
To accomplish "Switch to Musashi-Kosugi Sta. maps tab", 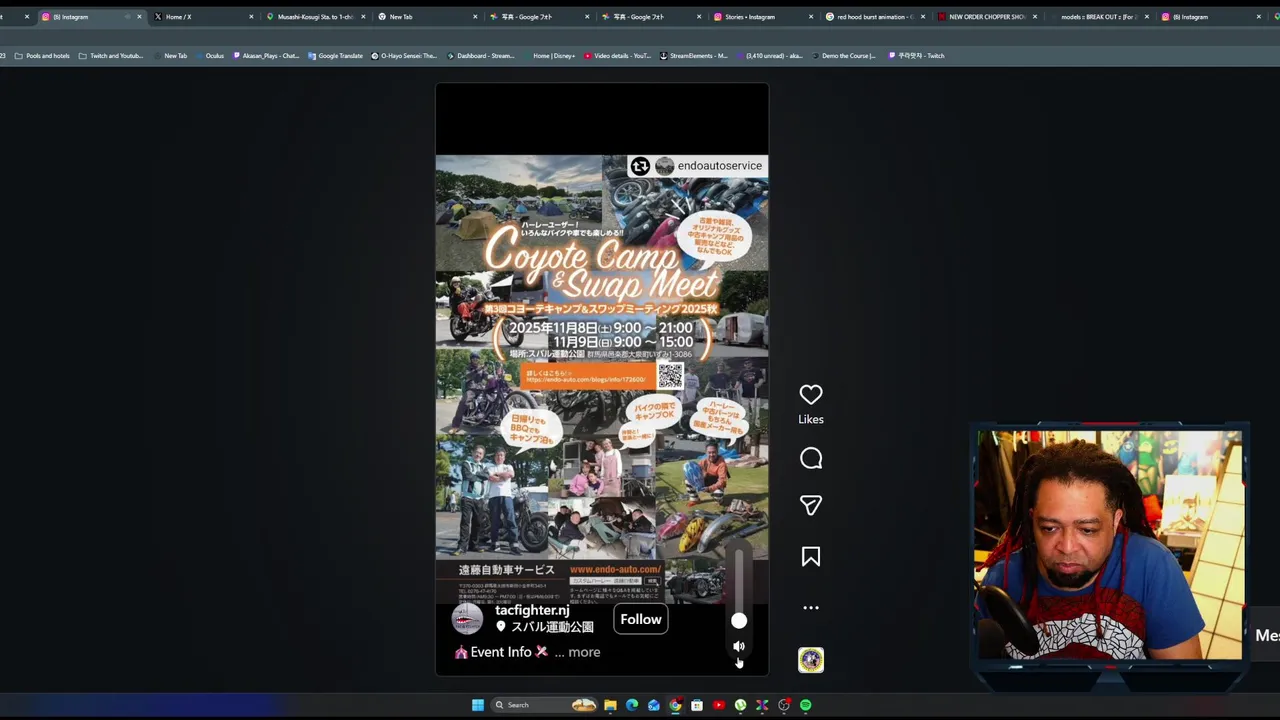I will 314,17.
